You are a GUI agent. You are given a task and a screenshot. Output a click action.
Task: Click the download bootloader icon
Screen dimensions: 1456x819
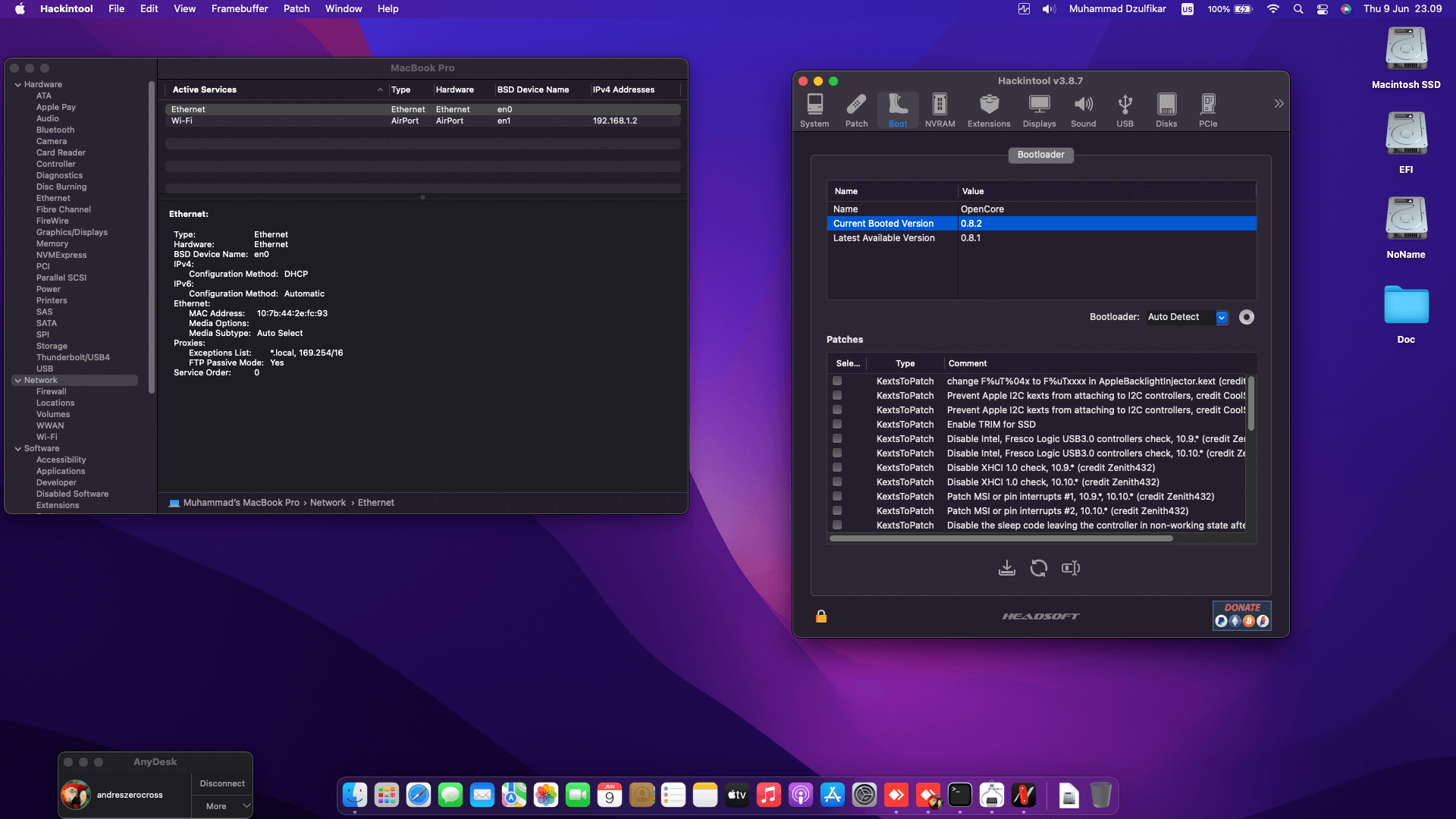[x=1006, y=568]
